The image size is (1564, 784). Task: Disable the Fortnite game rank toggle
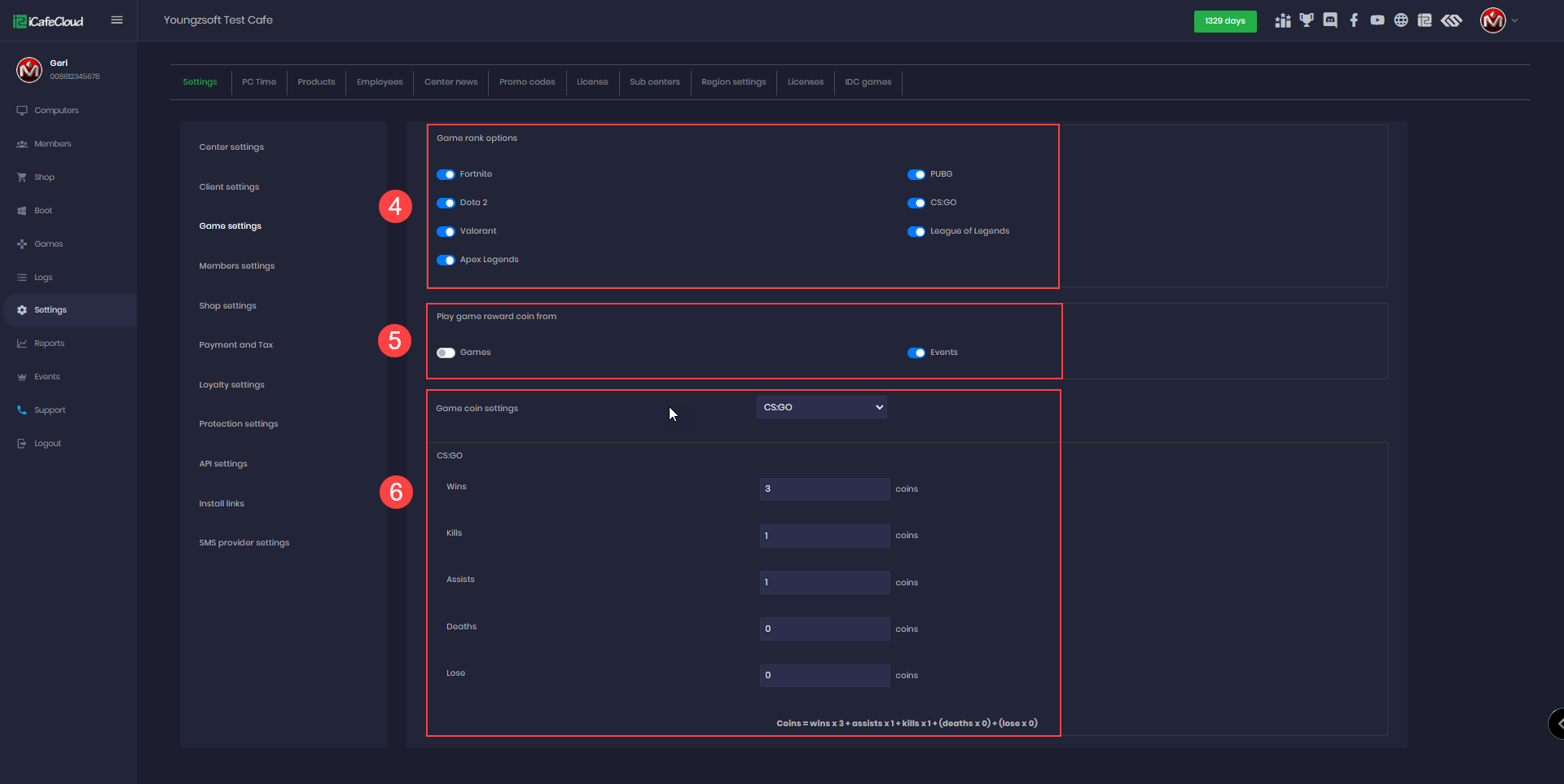tap(446, 174)
